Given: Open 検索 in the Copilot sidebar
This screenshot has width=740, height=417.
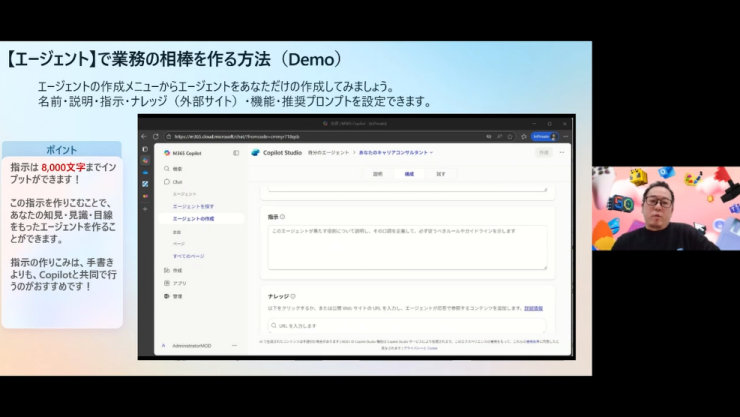Looking at the screenshot, I should pos(174,168).
